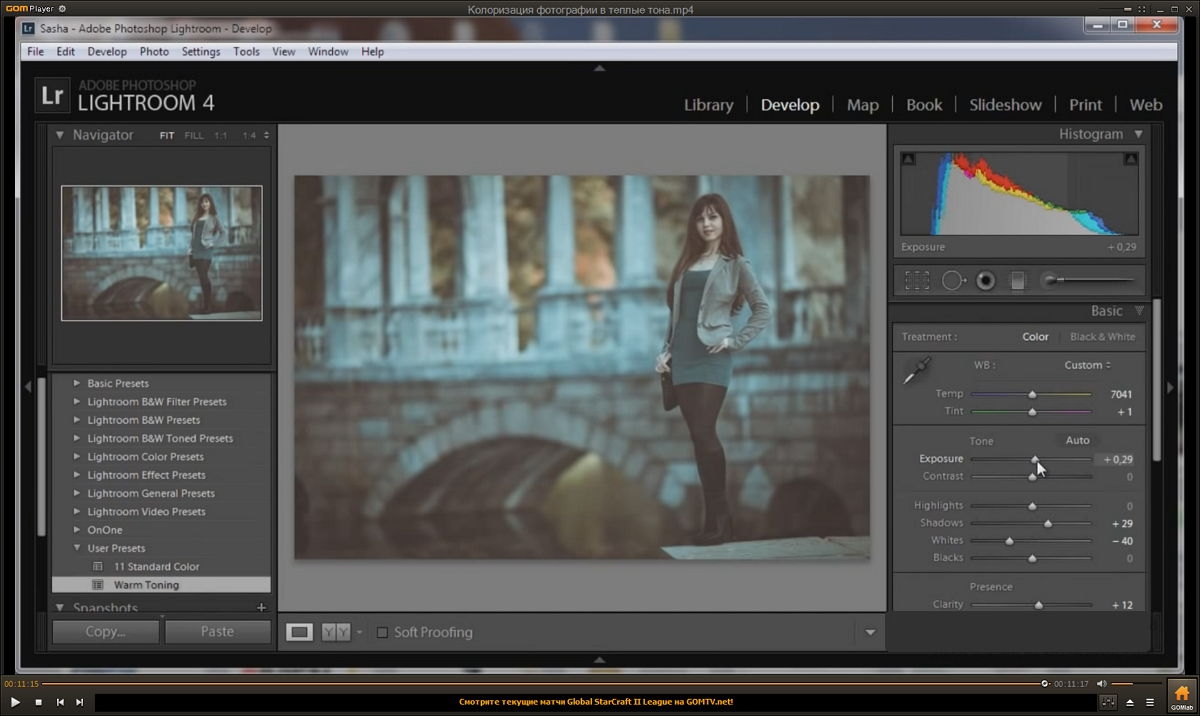Add a new snapshot with the plus icon
The image size is (1200, 716).
coord(262,607)
